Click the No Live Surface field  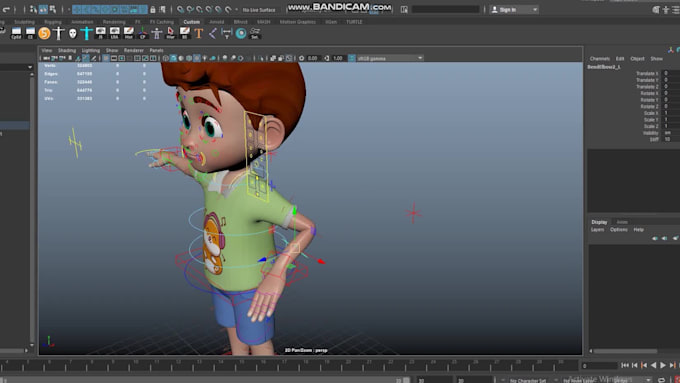[259, 10]
